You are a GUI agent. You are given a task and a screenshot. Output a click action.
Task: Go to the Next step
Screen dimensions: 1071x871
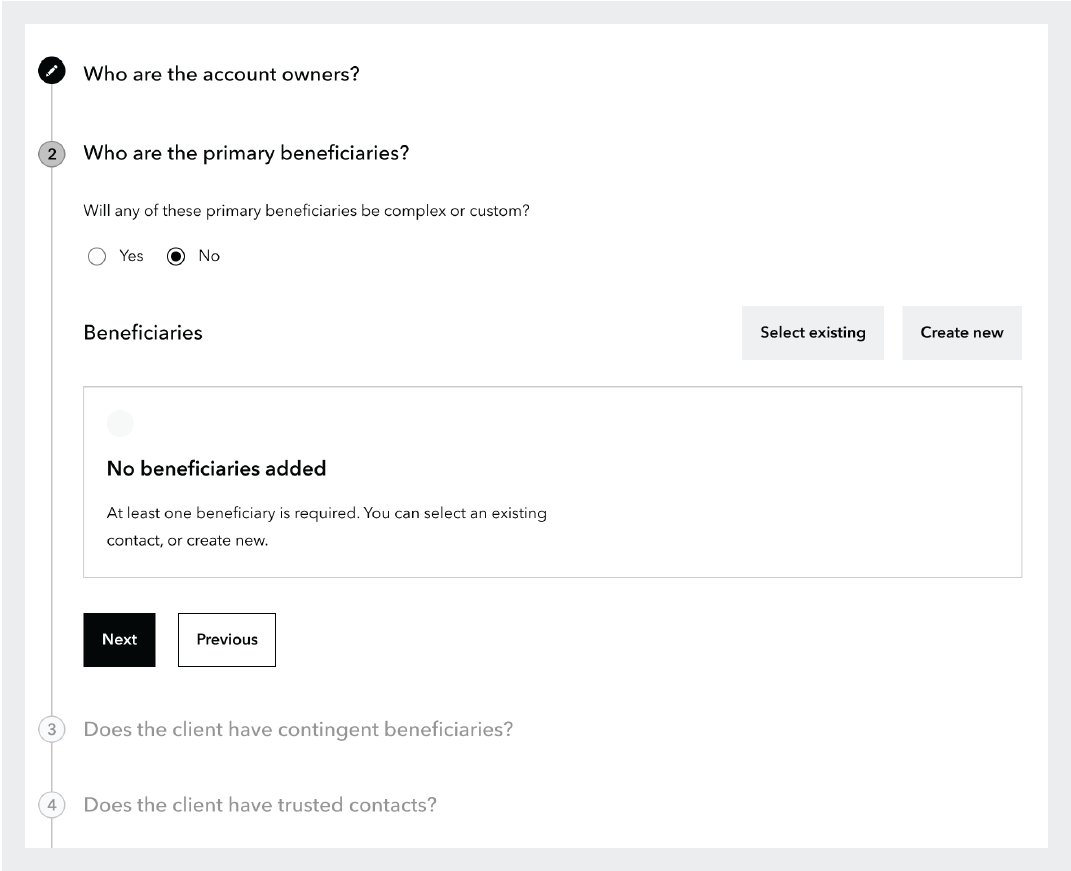[x=119, y=640]
